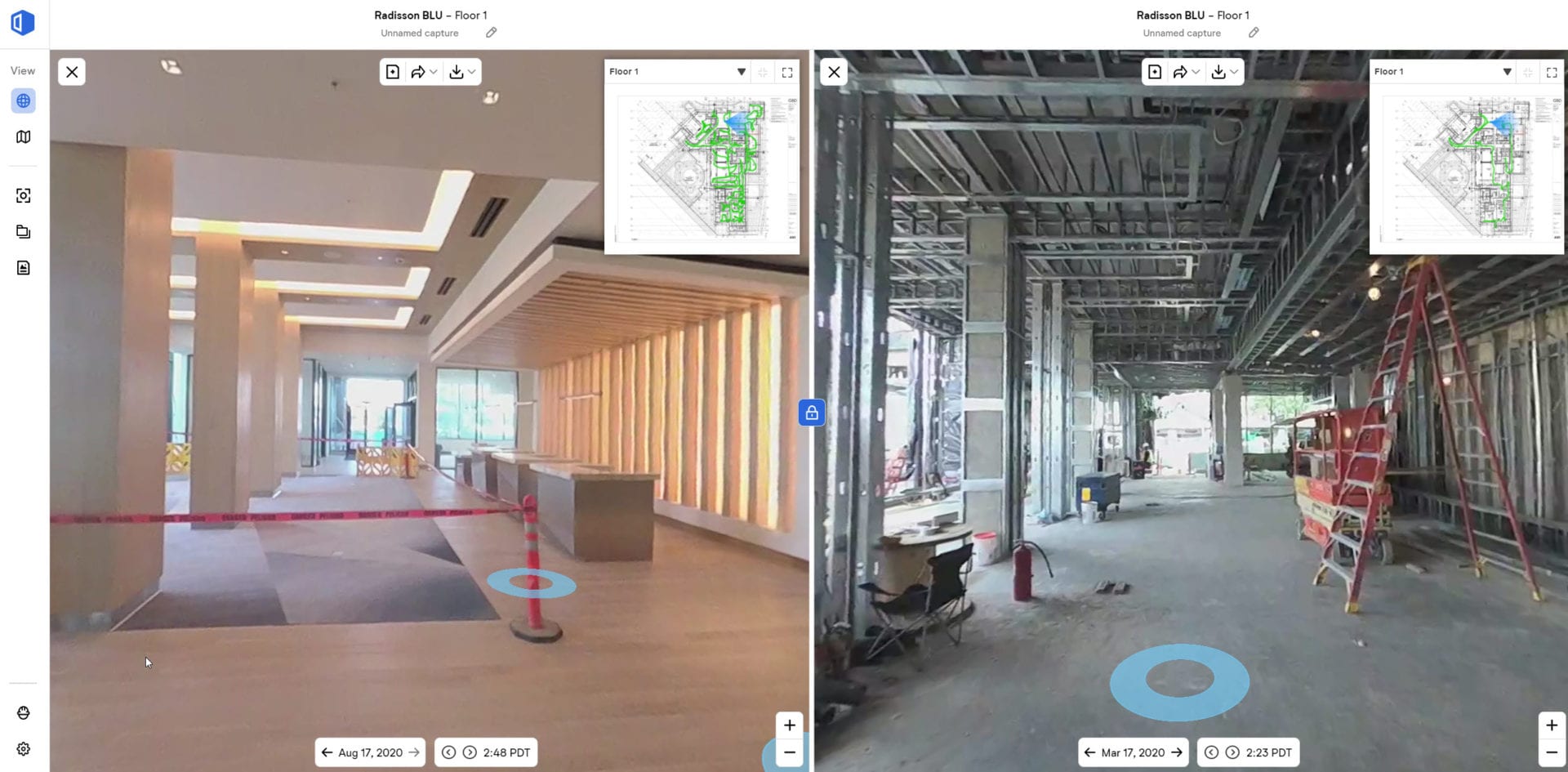Go to the capture before Aug 17, 2020
This screenshot has height=772, width=1568.
pos(327,752)
